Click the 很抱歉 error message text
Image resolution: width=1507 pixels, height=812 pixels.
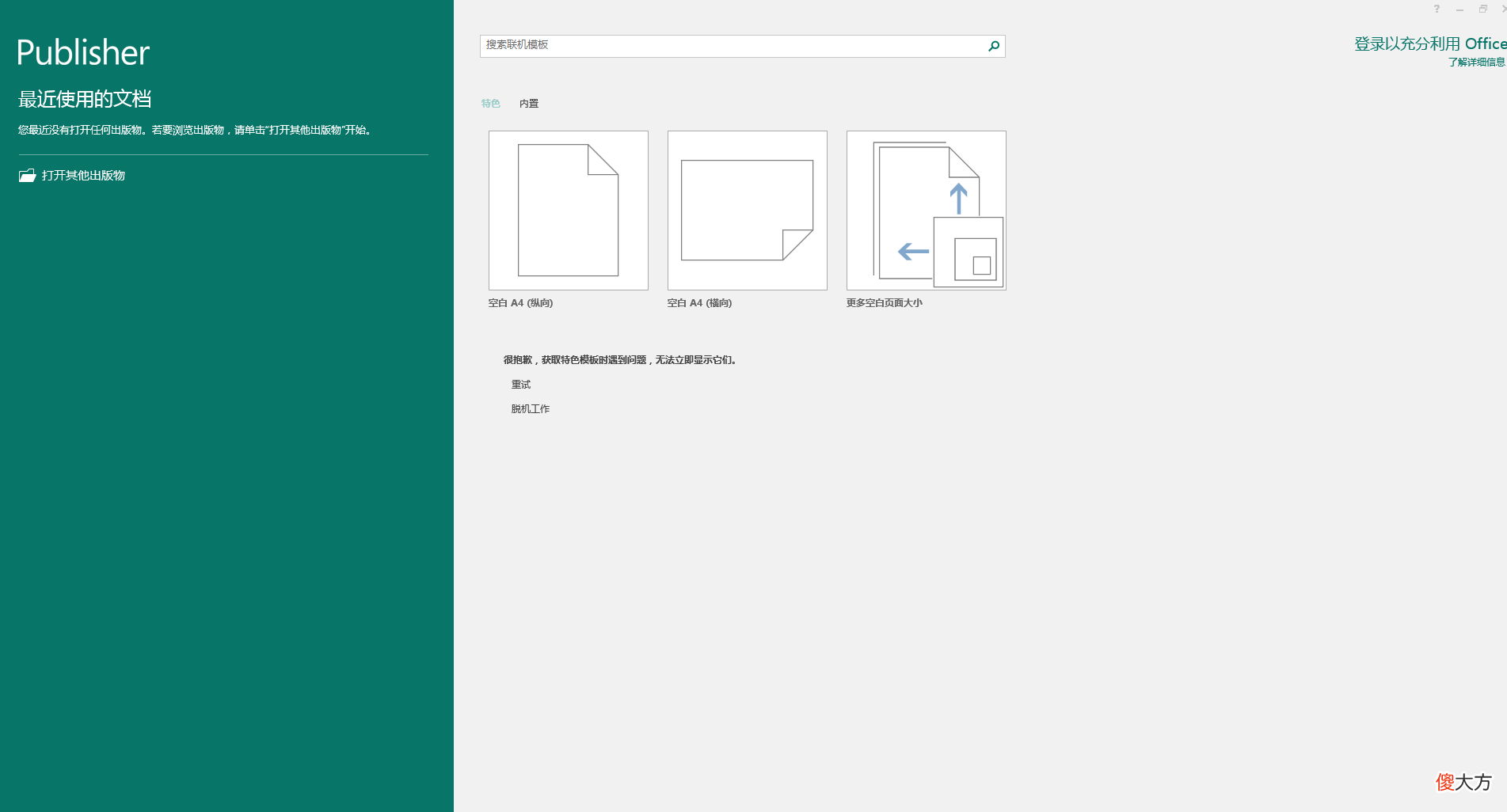(621, 360)
